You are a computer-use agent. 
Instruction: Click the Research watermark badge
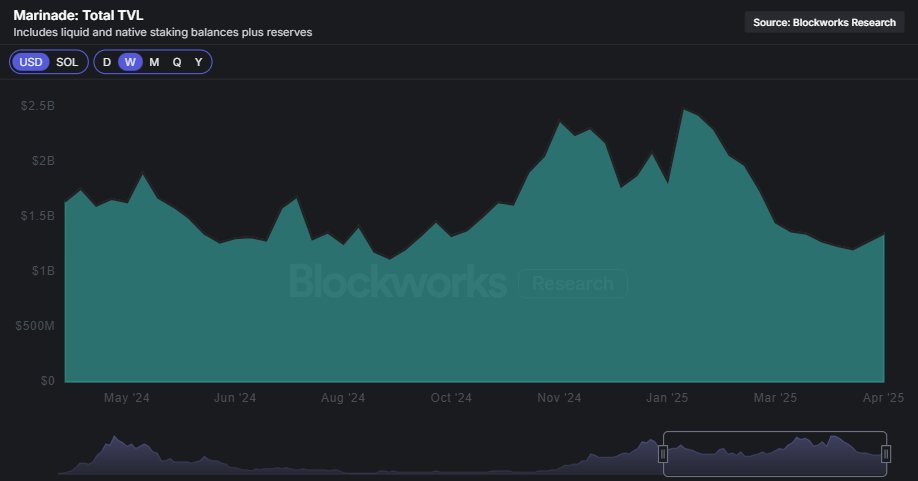(x=573, y=283)
